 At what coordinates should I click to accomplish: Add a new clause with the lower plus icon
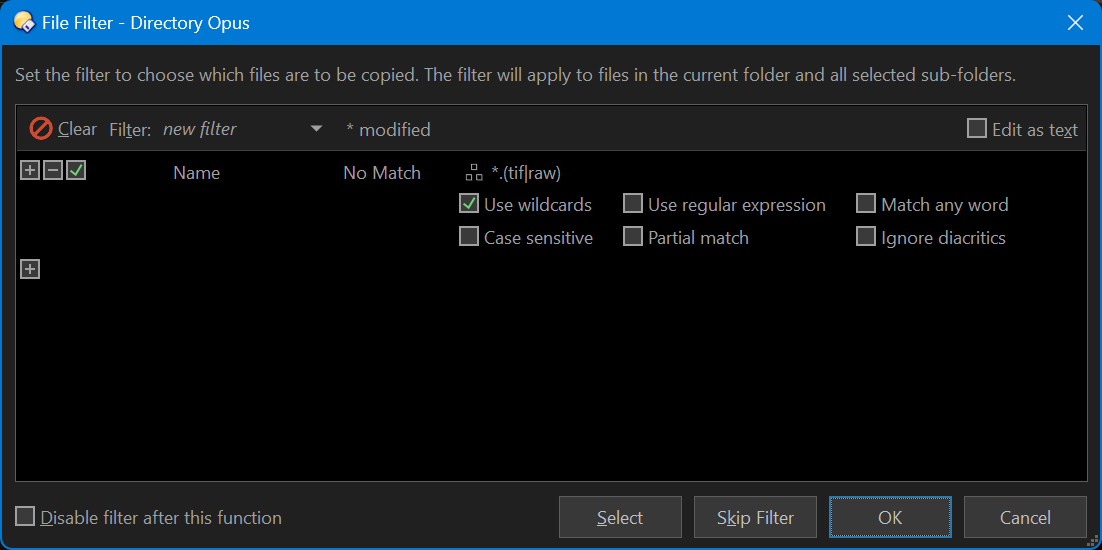point(30,269)
